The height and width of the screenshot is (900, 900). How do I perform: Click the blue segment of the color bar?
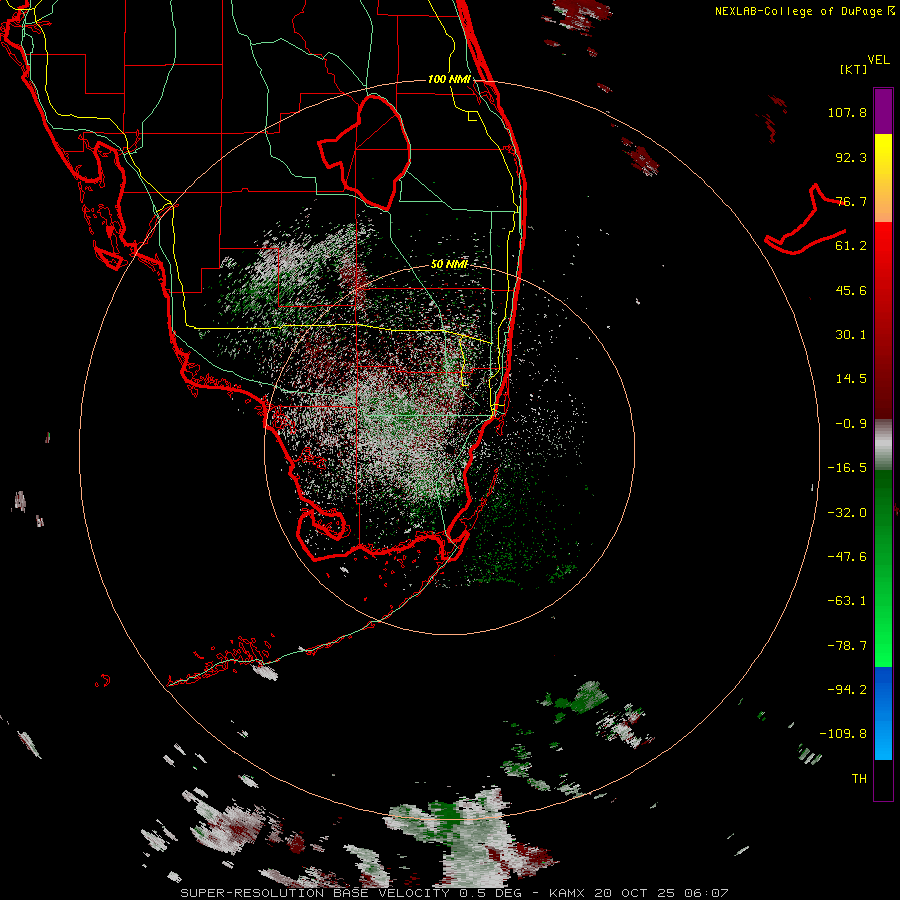click(883, 713)
